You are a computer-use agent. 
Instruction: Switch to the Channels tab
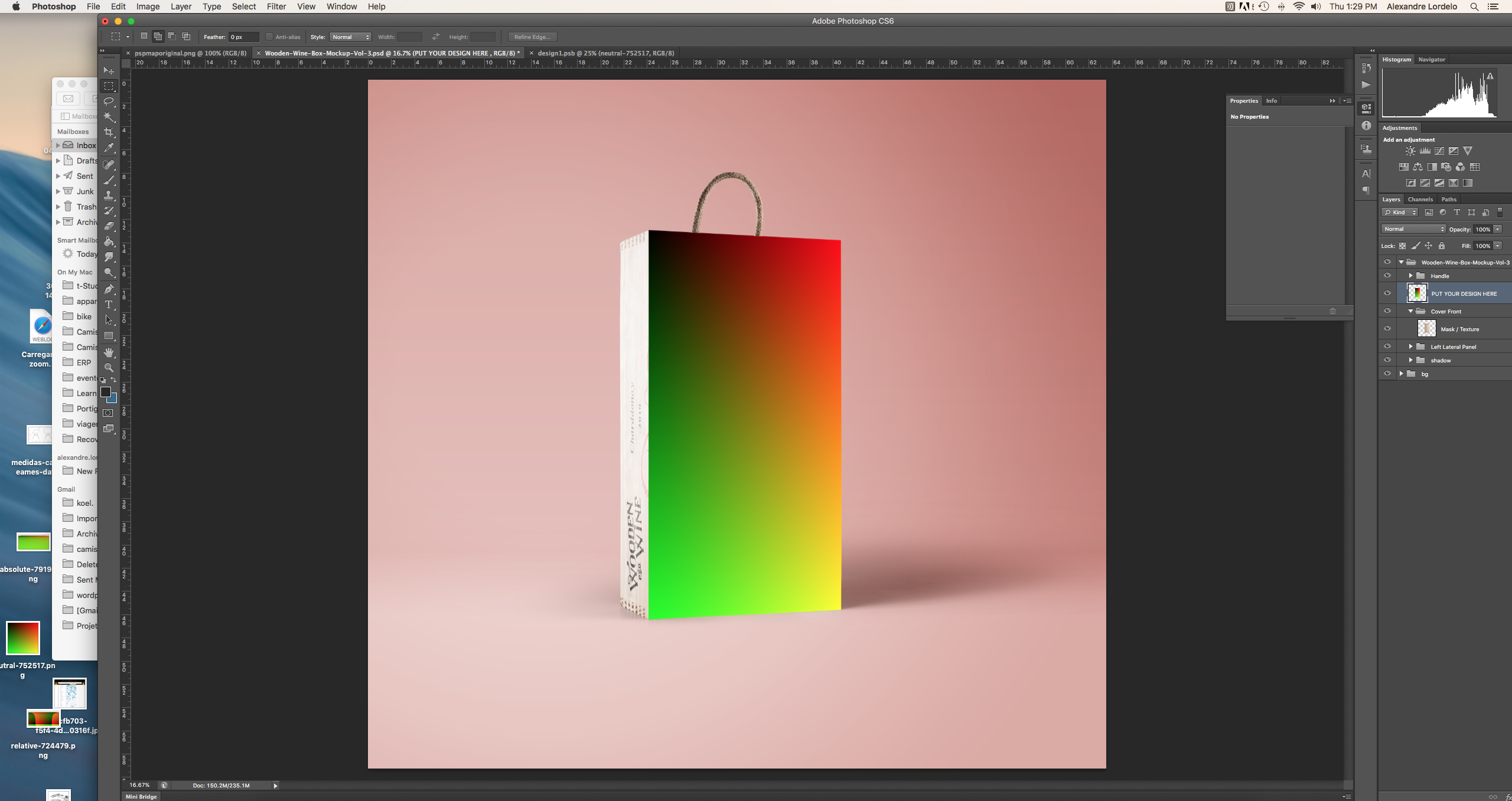click(1420, 200)
